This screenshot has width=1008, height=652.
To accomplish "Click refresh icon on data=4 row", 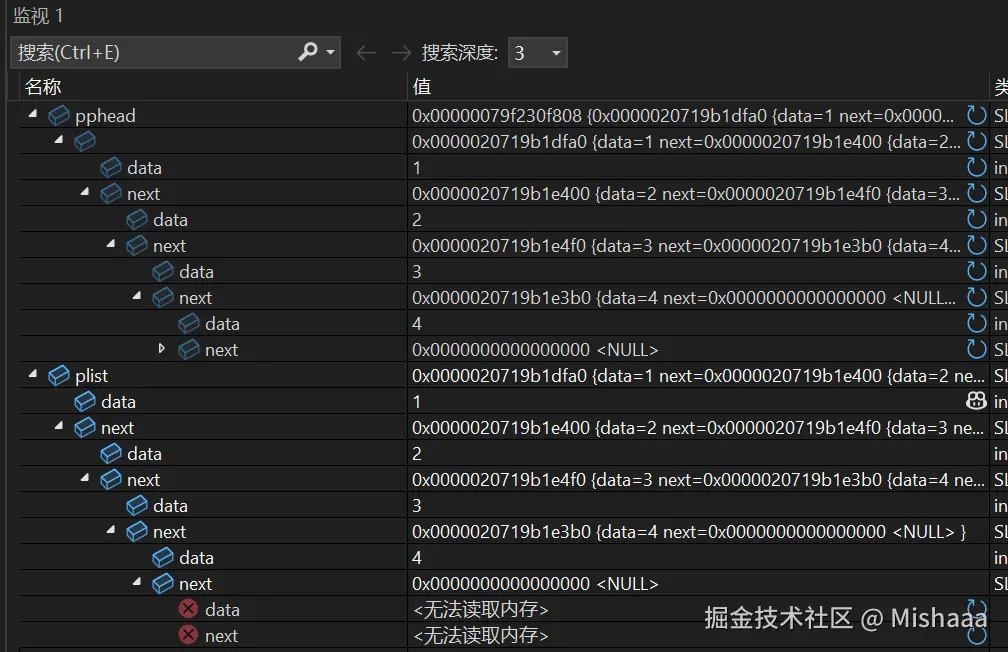I will pos(977,323).
